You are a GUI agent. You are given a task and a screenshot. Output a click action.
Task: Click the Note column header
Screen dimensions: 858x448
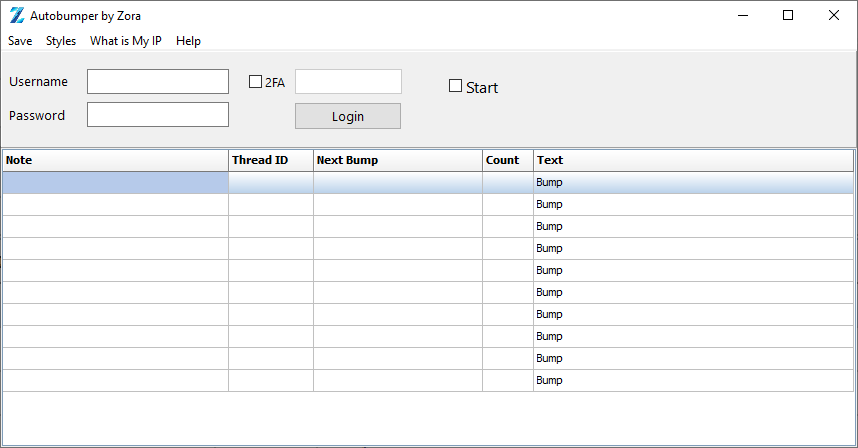(x=115, y=160)
